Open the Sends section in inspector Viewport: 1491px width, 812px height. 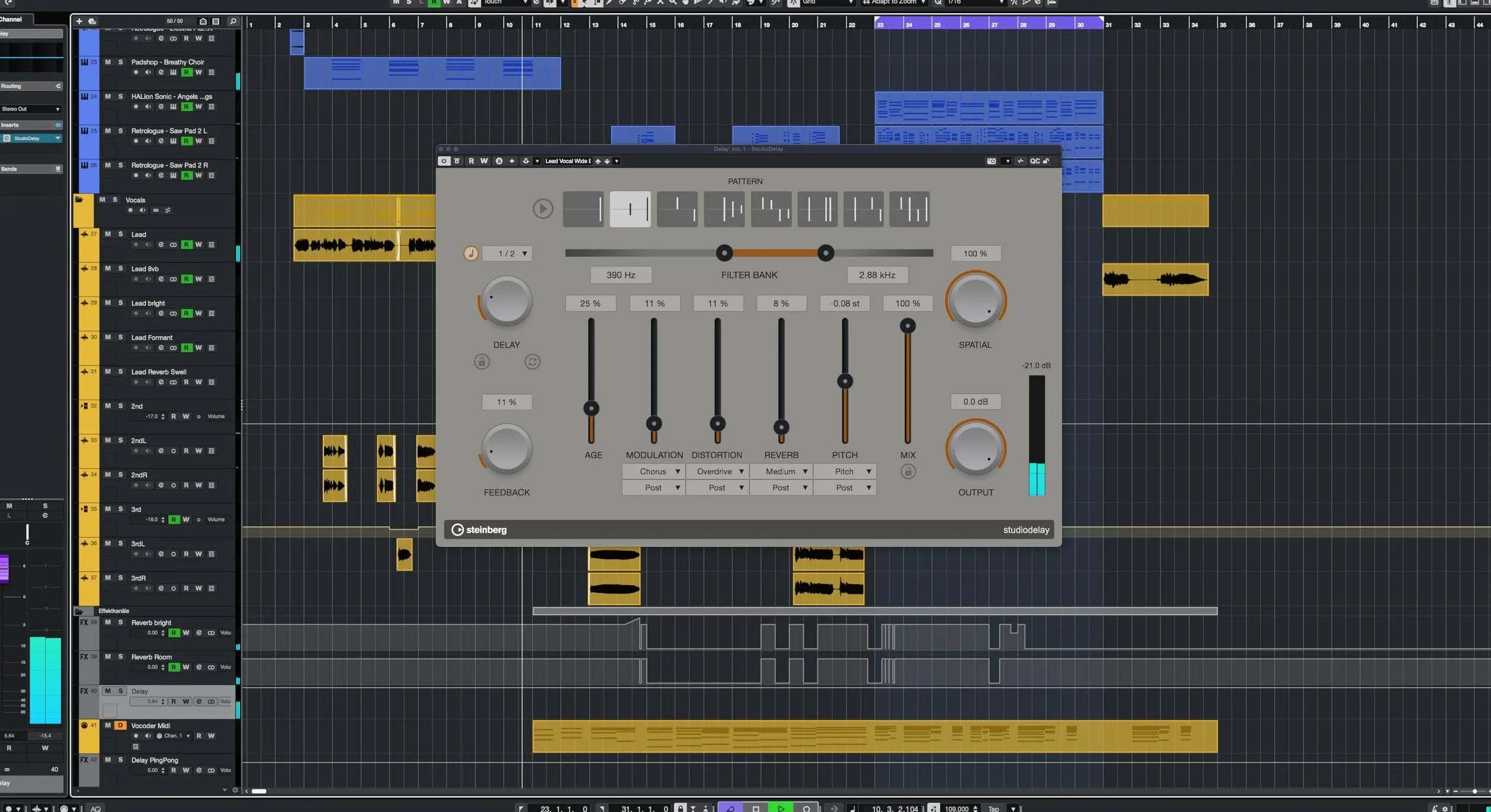pos(31,169)
